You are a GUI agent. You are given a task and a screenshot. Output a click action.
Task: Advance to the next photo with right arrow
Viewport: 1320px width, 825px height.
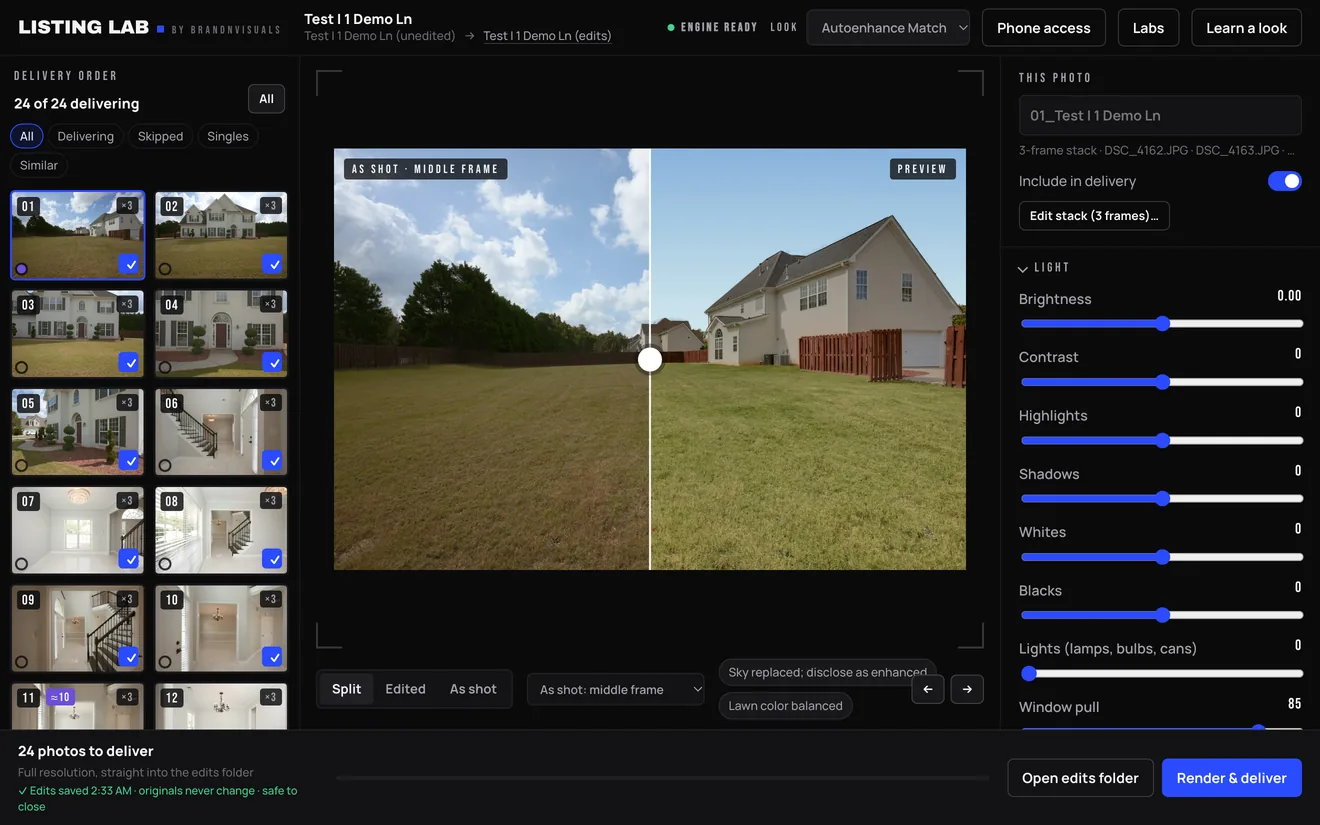pos(967,689)
